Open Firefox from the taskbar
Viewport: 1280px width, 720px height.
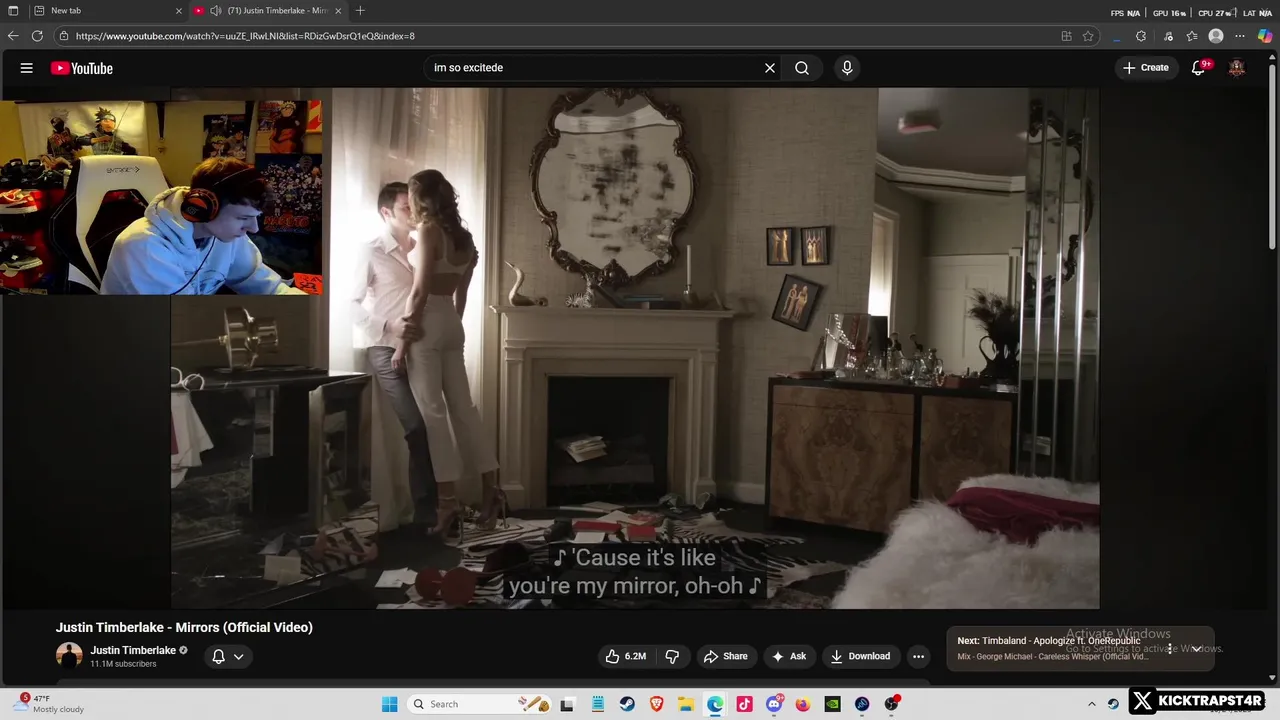click(x=803, y=704)
